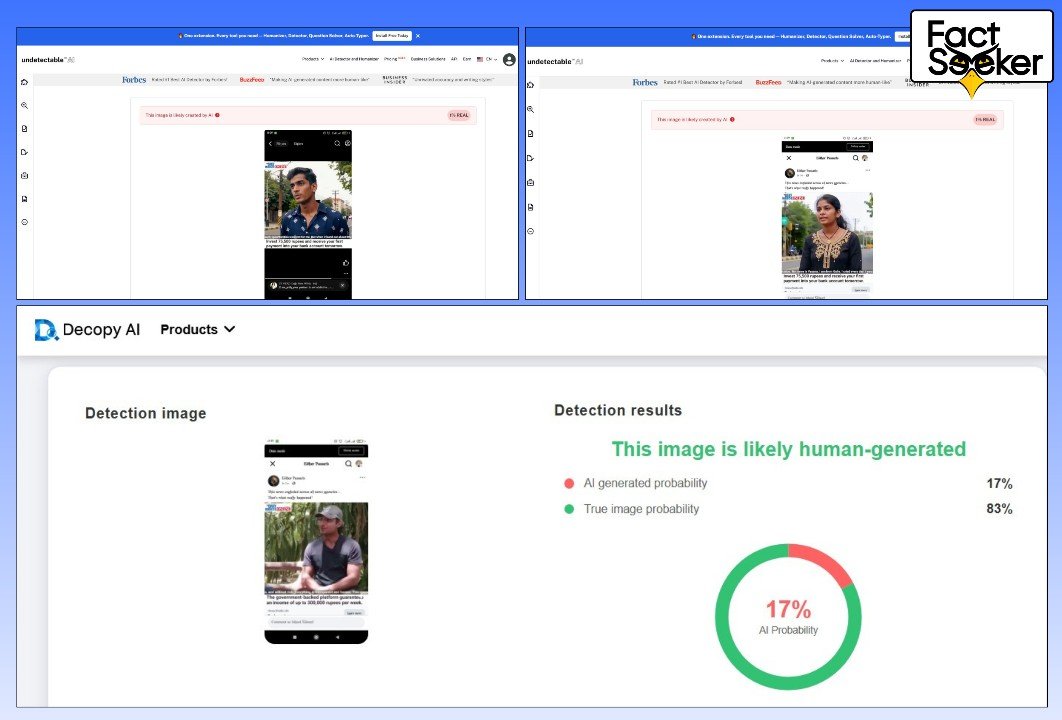
Task: Click the red info icon beside left AI warning
Action: (x=217, y=115)
